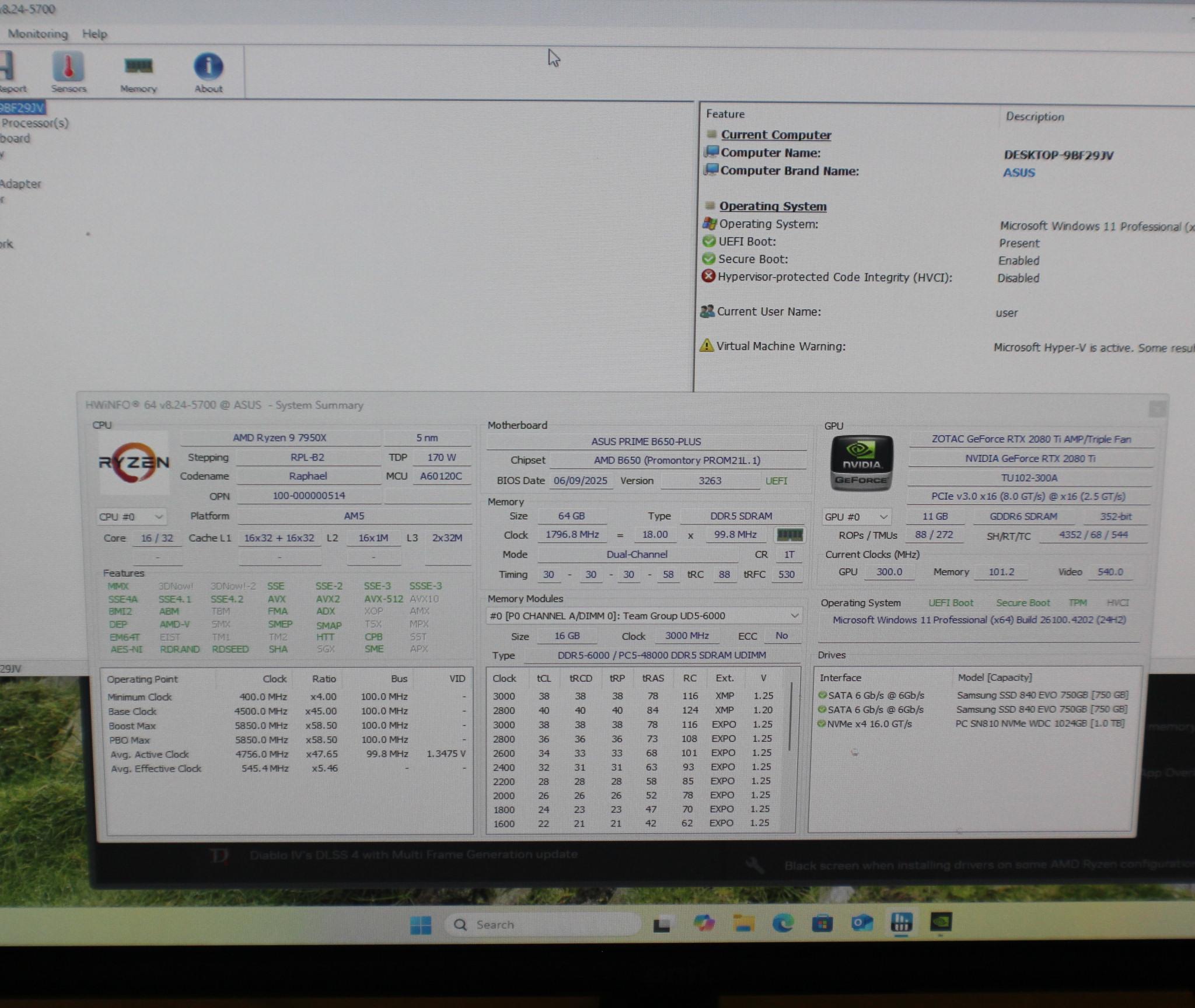The width and height of the screenshot is (1195, 1008).
Task: Open Microsoft Edge from the taskbar
Action: coord(782,923)
